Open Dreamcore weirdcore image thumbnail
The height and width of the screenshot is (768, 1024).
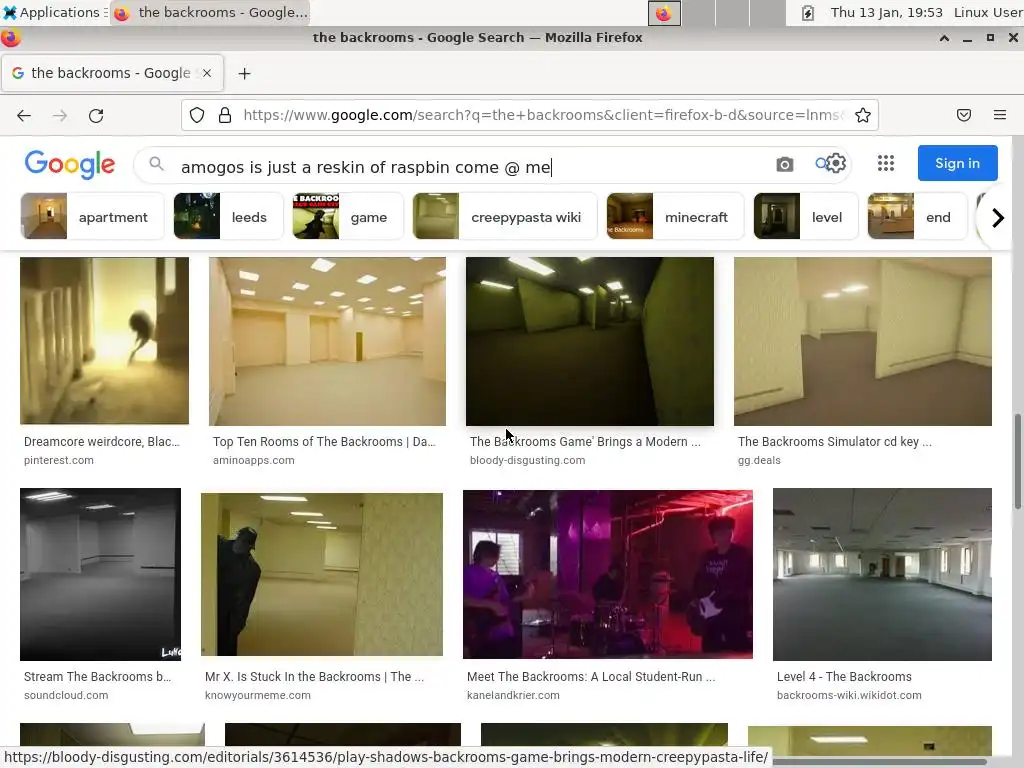pyautogui.click(x=104, y=341)
